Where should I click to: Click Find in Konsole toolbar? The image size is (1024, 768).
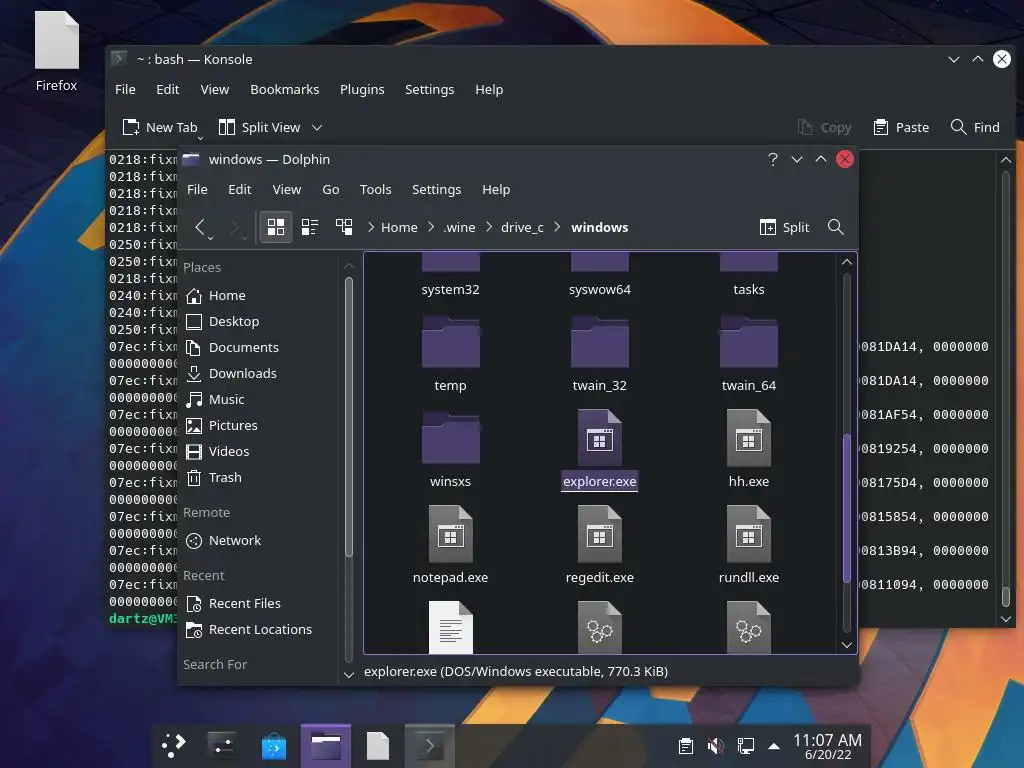click(x=975, y=127)
